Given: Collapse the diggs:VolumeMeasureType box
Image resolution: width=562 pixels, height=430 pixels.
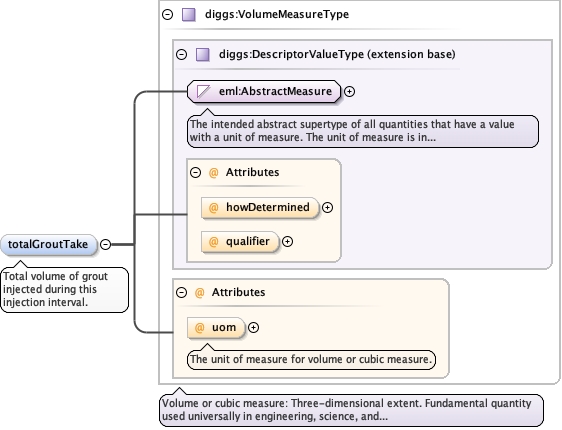Looking at the screenshot, I should coord(167,14).
